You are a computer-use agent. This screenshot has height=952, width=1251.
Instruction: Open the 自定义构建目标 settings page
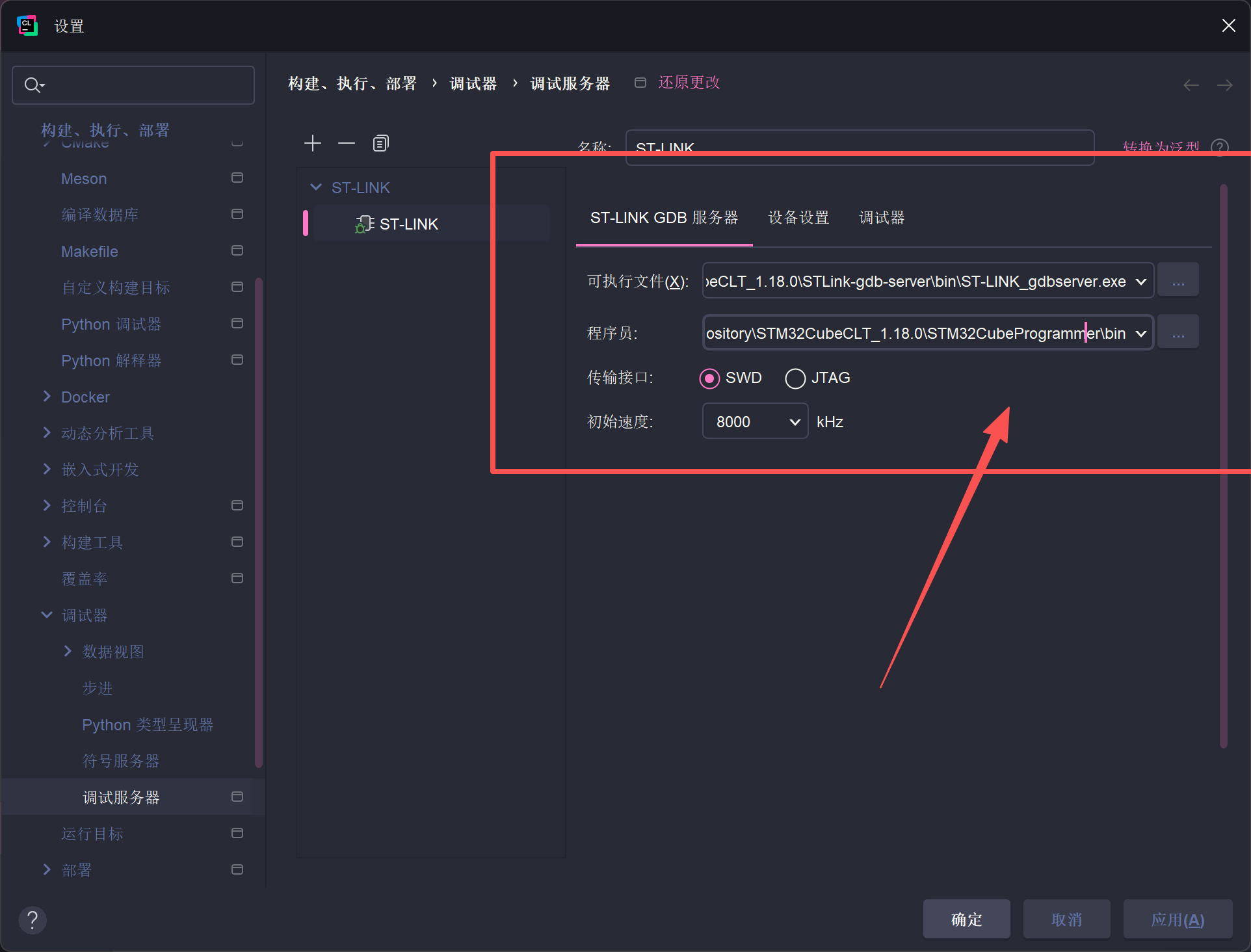pos(116,288)
